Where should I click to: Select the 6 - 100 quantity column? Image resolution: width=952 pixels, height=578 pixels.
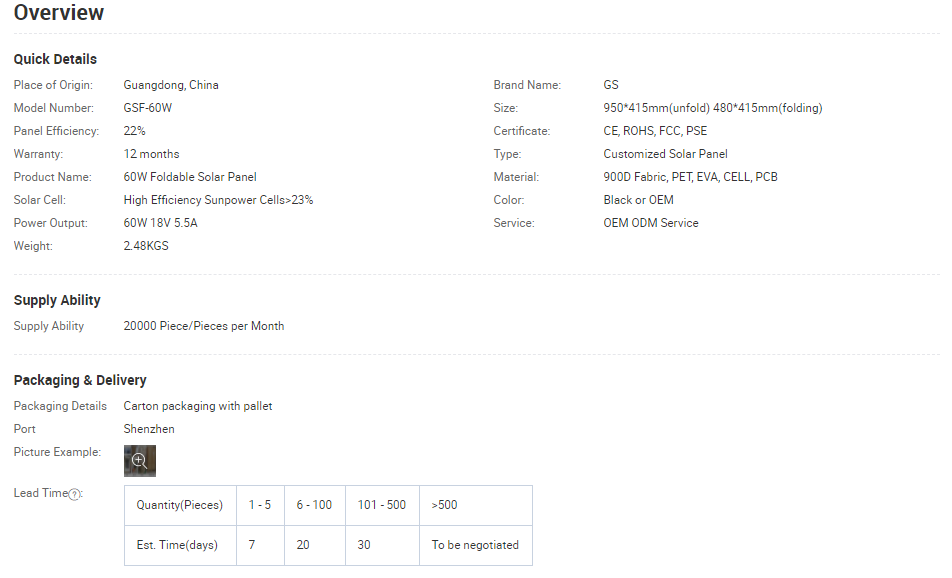coord(314,505)
